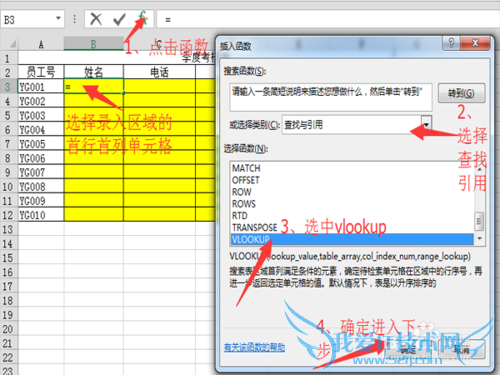
Task: Select cell YG006
Action: point(41,158)
